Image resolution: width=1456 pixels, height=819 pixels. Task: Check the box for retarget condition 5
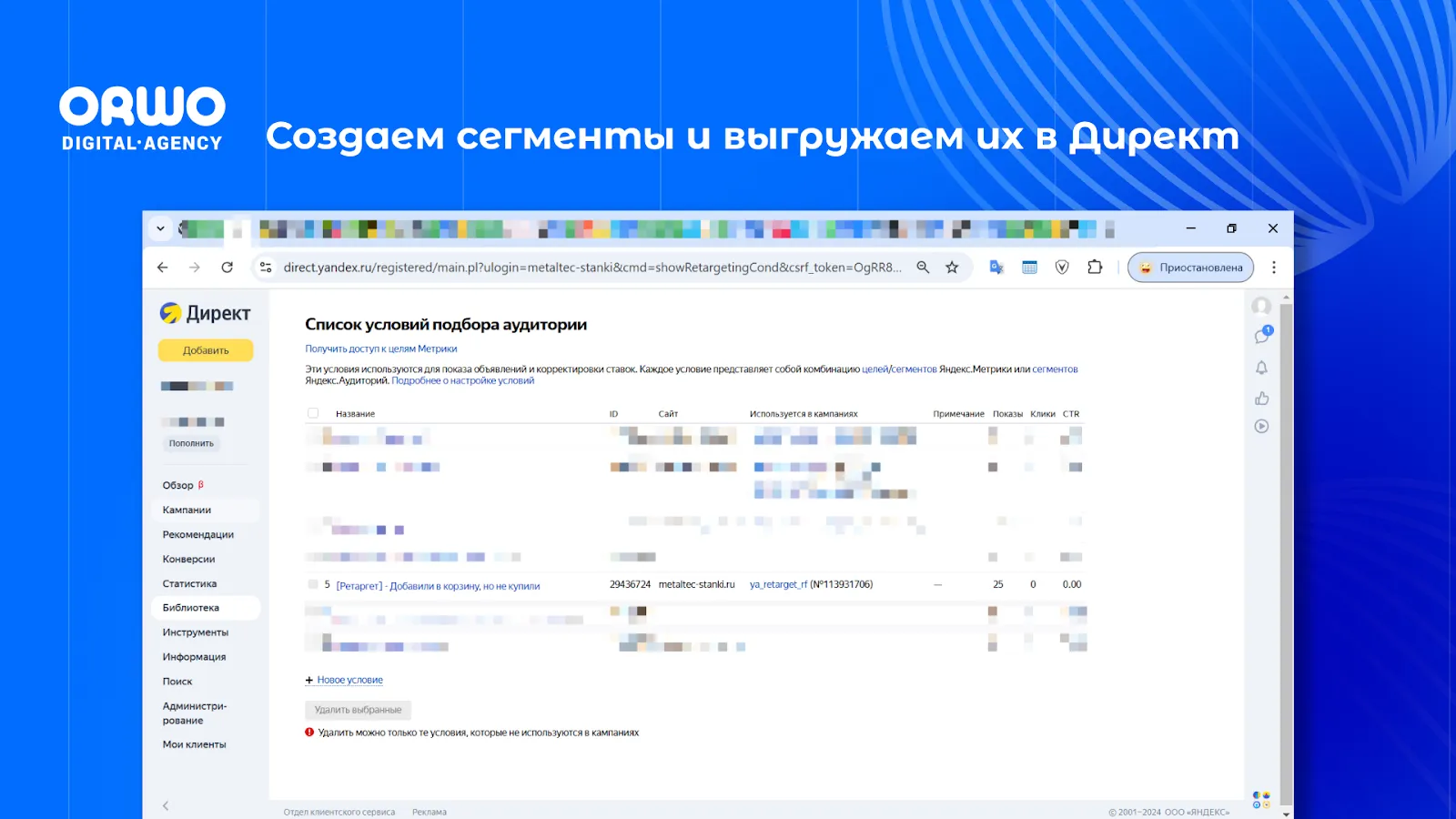(313, 585)
